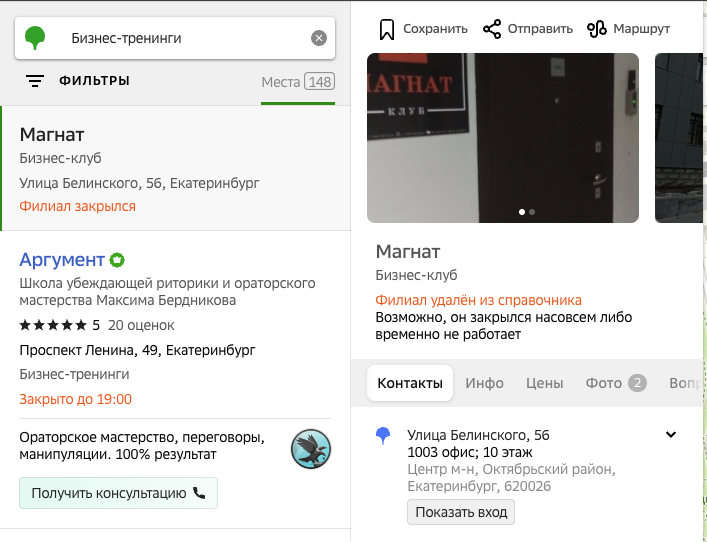Screen dimensions: 707x542
Task: Click the Показать вход button
Action: pos(461,512)
